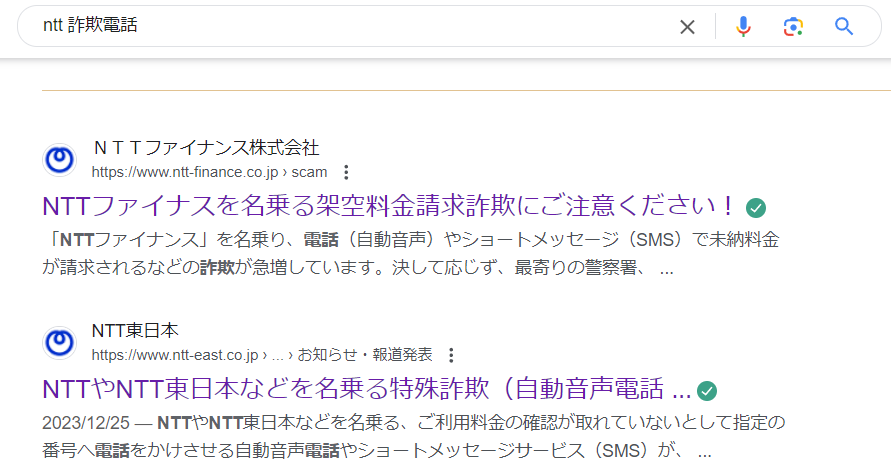This screenshot has height=466, width=891.
Task: Click site name ＮＴＴファイナンス株式会社
Action: (205, 148)
